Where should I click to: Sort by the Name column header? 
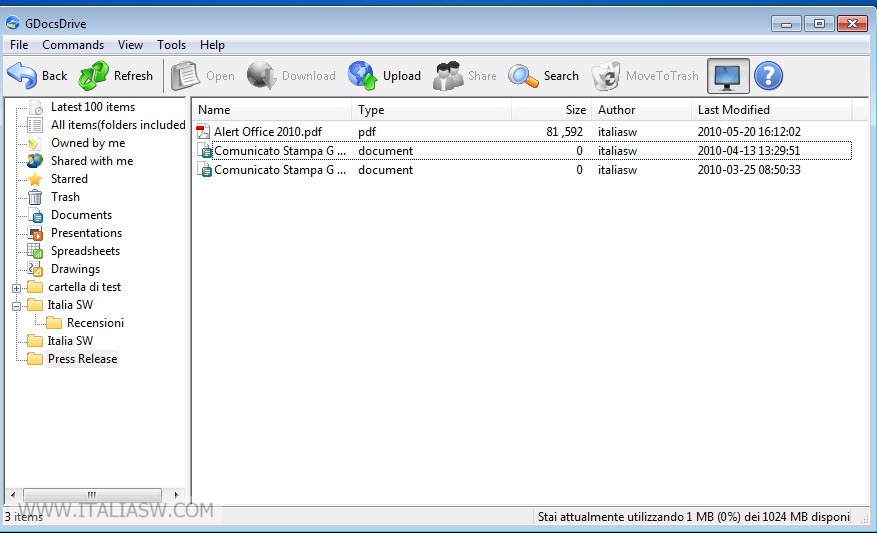[x=272, y=110]
